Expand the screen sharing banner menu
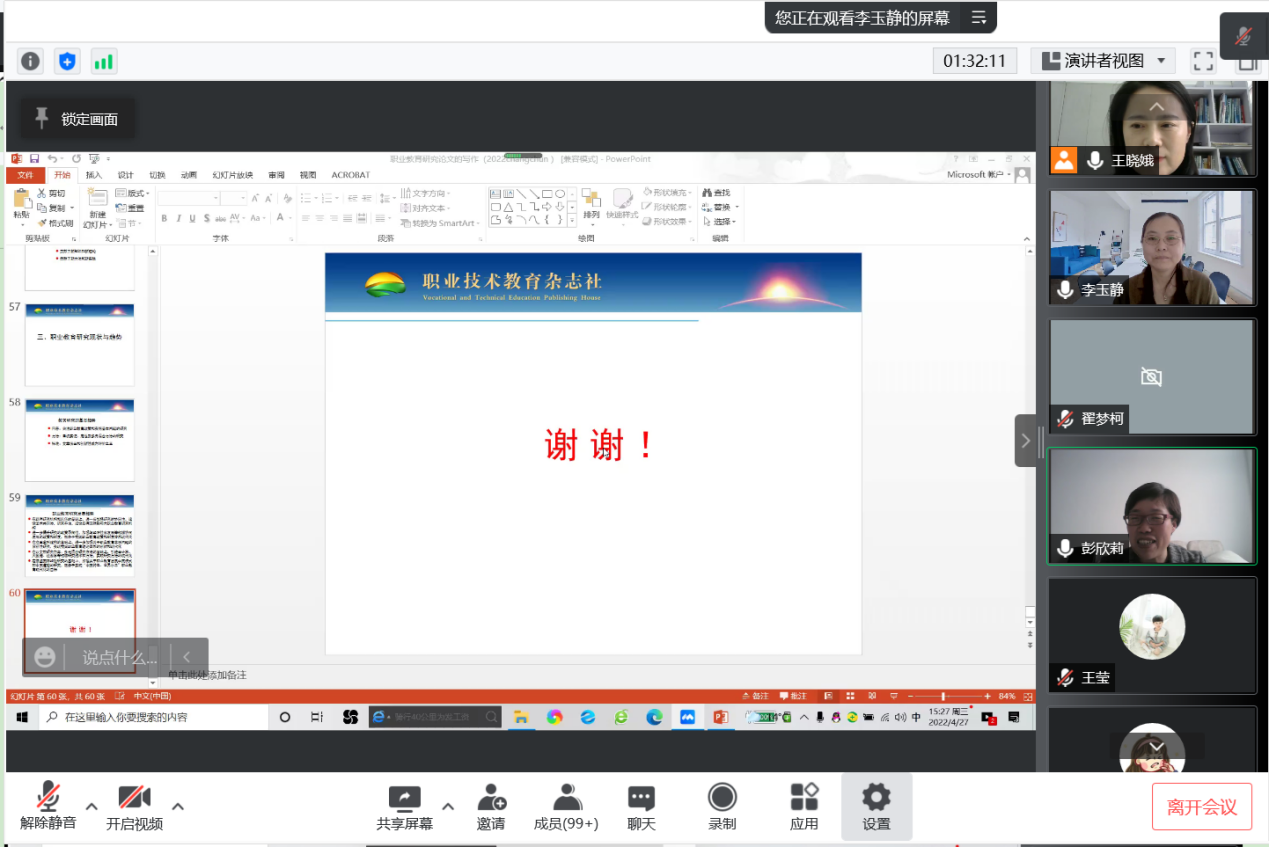Viewport: 1269px width, 847px height. pyautogui.click(x=978, y=17)
